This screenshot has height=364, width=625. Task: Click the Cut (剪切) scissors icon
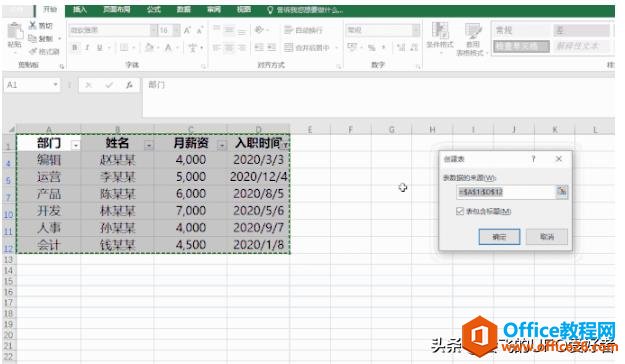coord(33,25)
